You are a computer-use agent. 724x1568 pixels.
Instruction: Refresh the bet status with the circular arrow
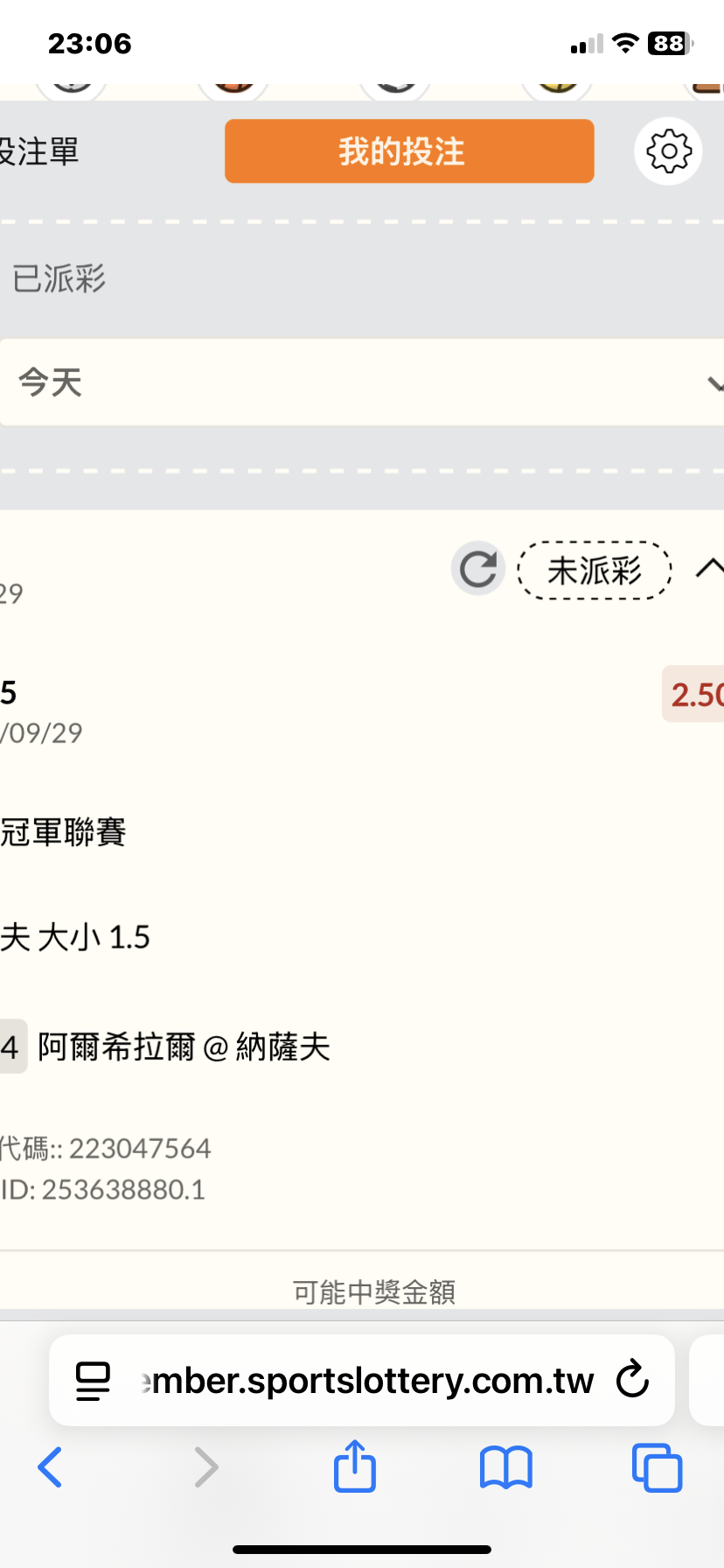coord(478,570)
